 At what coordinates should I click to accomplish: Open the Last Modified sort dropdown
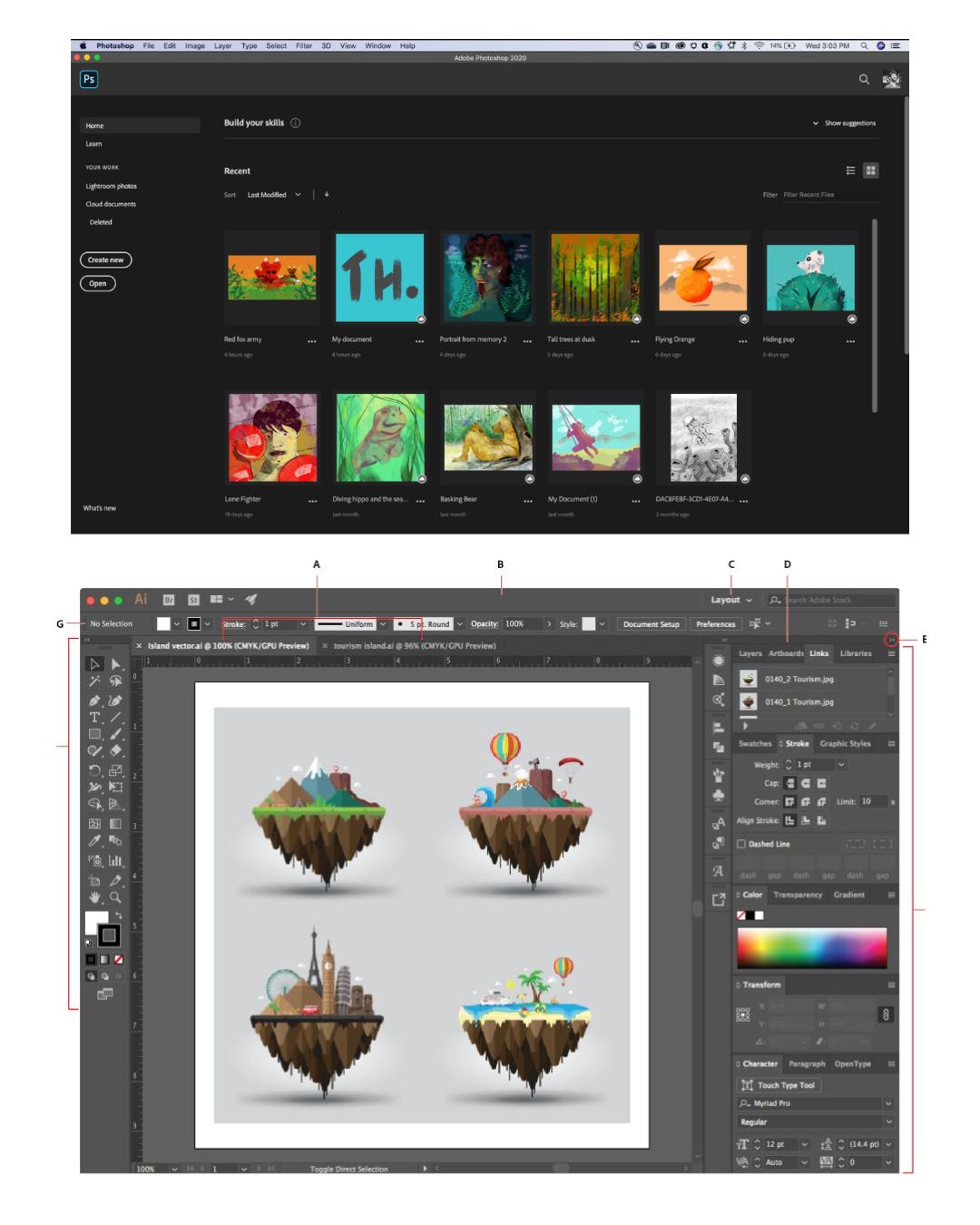[273, 194]
